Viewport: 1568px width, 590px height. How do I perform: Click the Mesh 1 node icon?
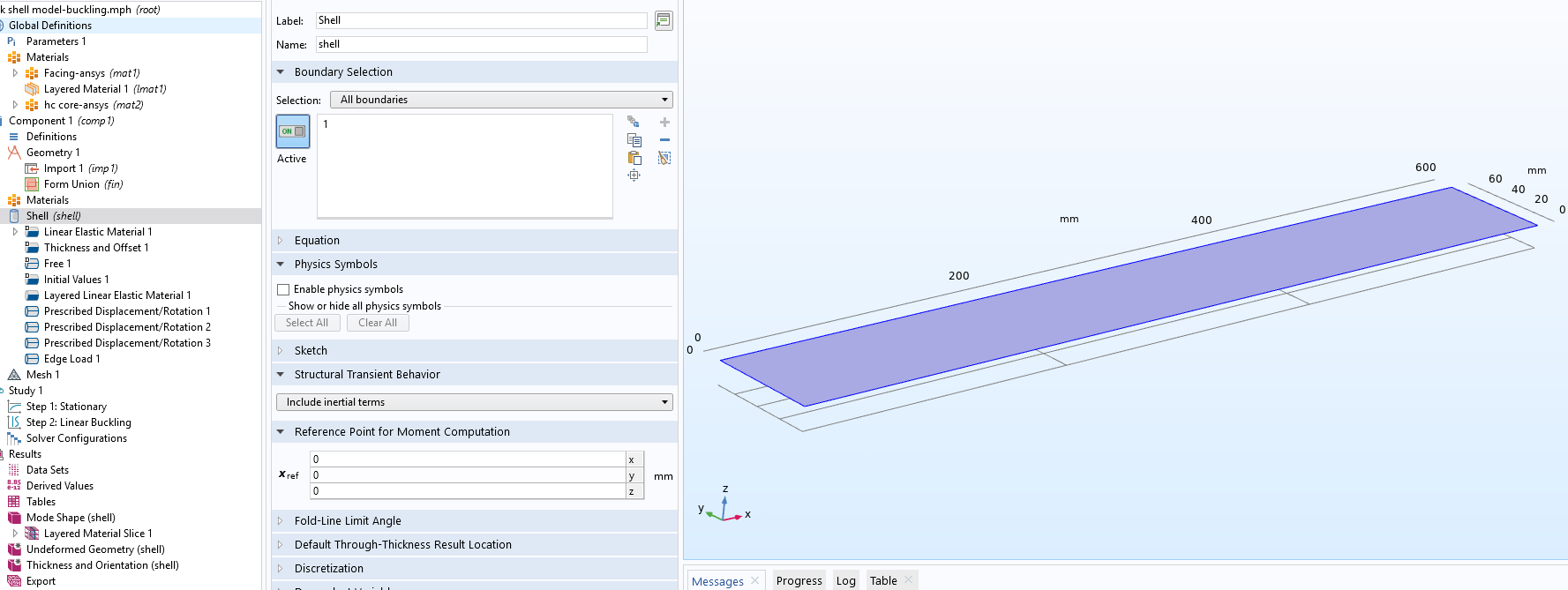pyautogui.click(x=14, y=375)
